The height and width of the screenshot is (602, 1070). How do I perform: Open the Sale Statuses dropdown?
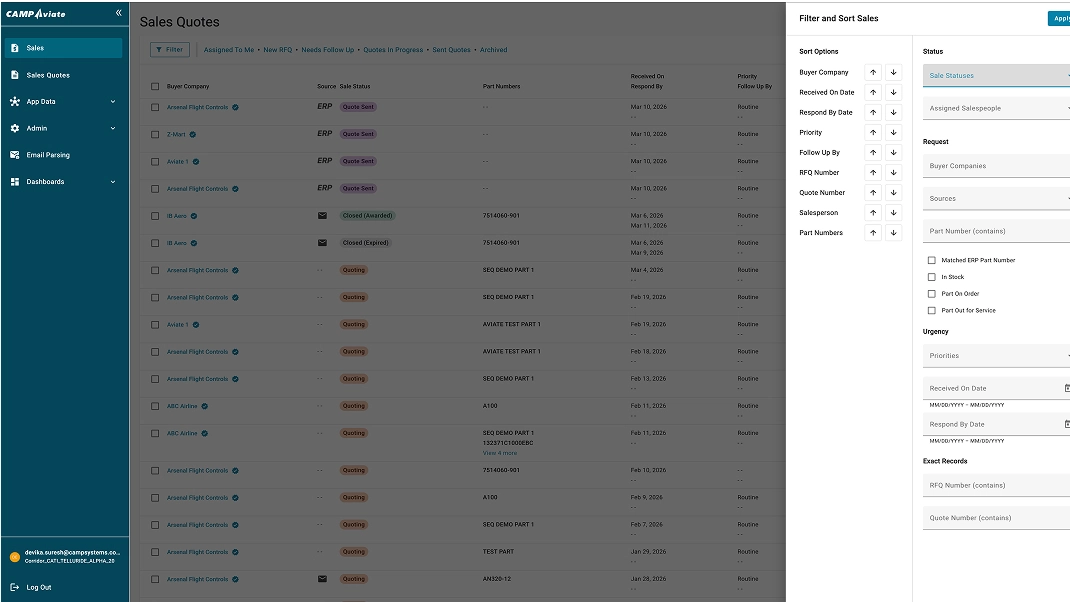pos(996,75)
